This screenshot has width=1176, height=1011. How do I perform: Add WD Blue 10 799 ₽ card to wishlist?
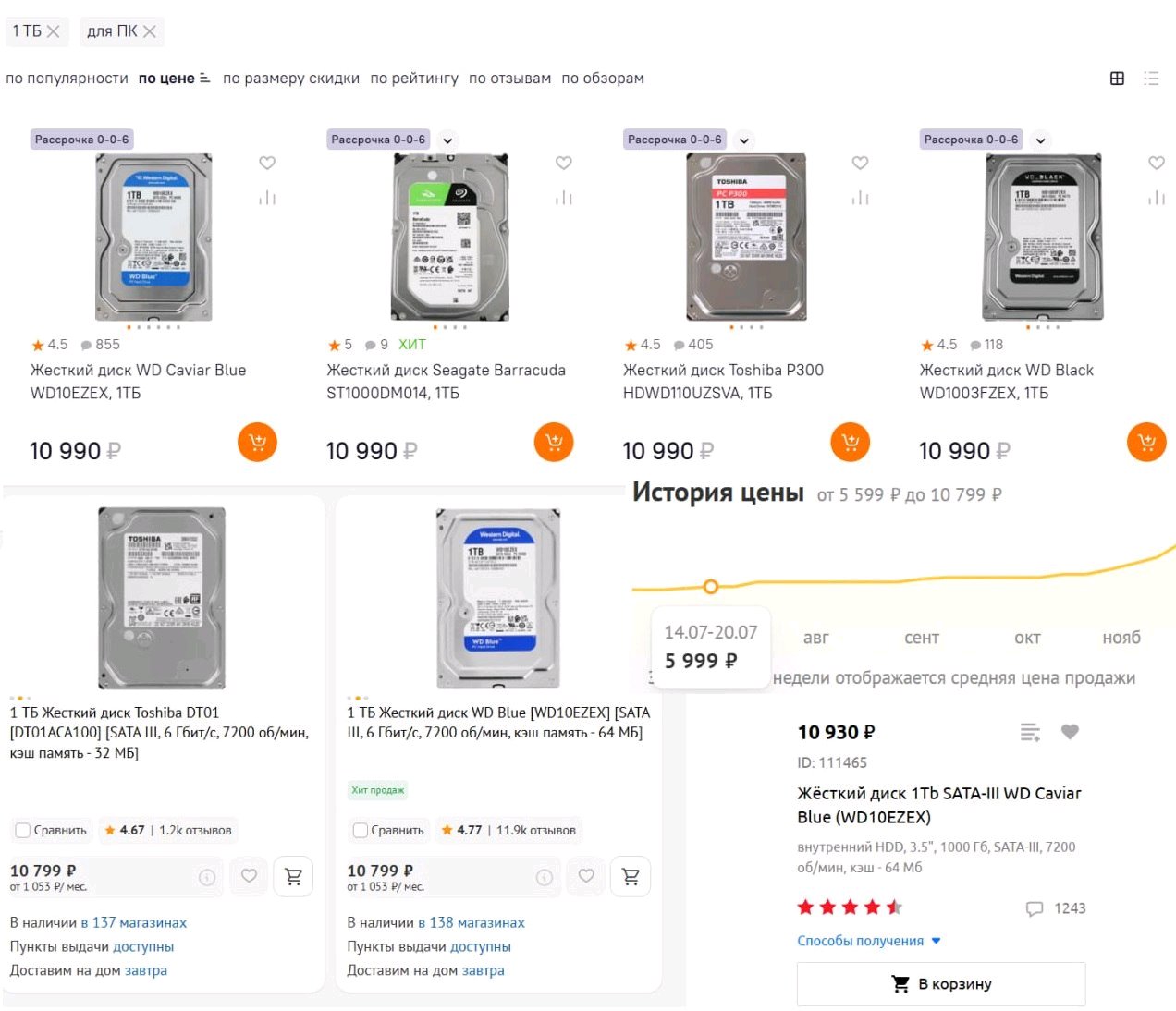click(586, 875)
